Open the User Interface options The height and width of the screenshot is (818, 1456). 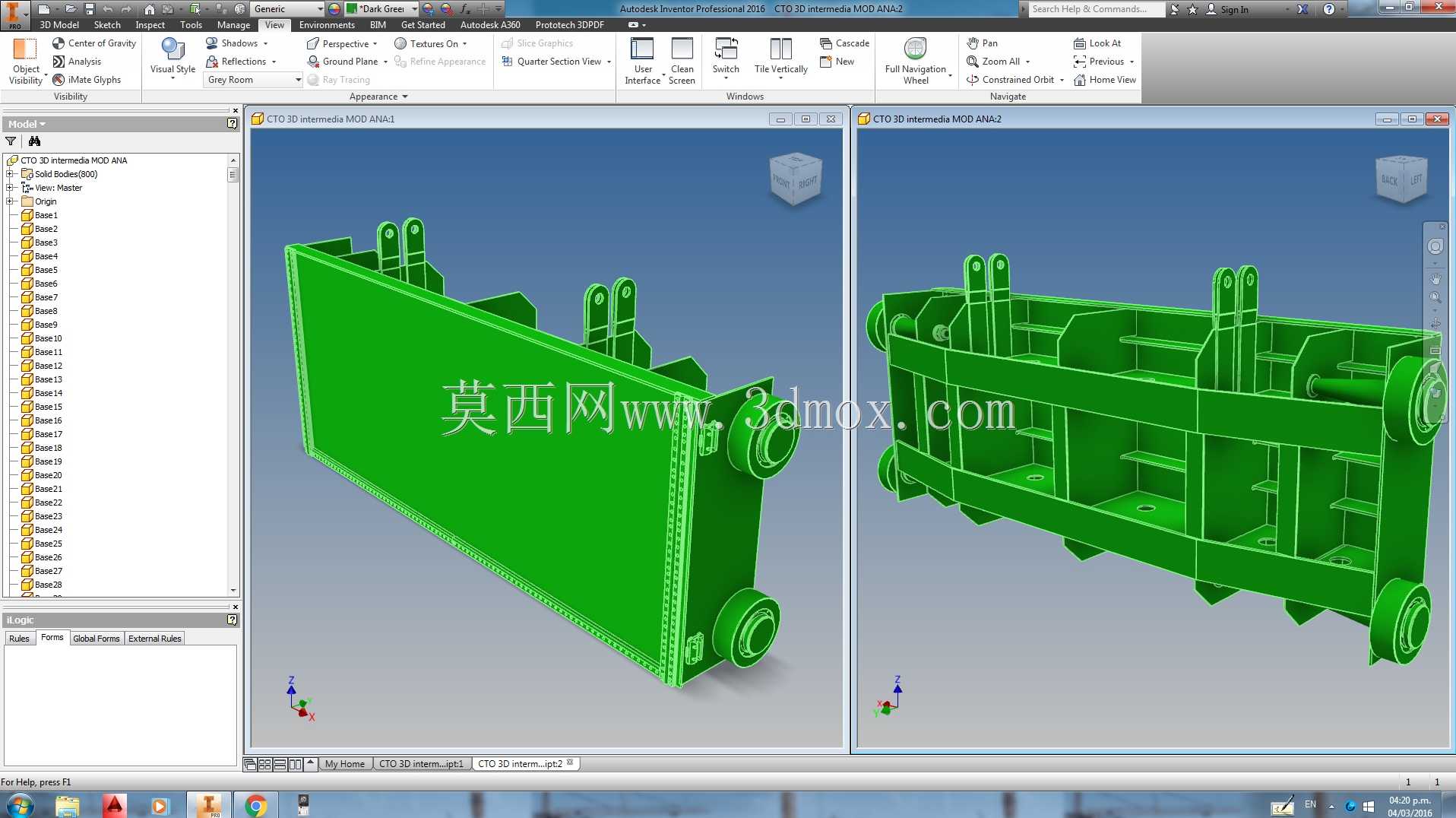642,61
